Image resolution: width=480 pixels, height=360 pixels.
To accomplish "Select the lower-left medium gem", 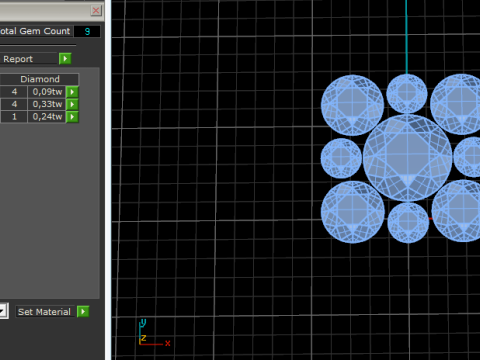I will point(353,212).
